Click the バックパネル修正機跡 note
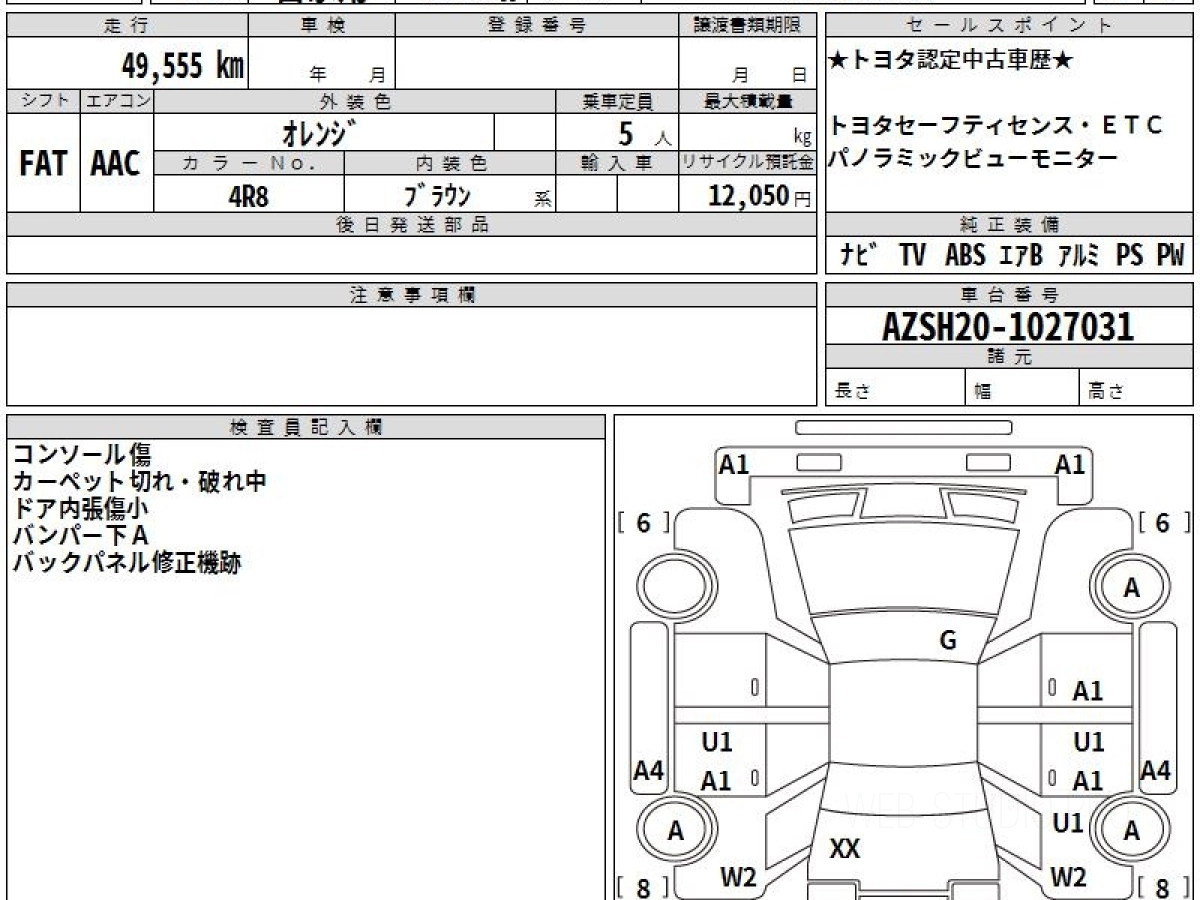 [x=127, y=563]
